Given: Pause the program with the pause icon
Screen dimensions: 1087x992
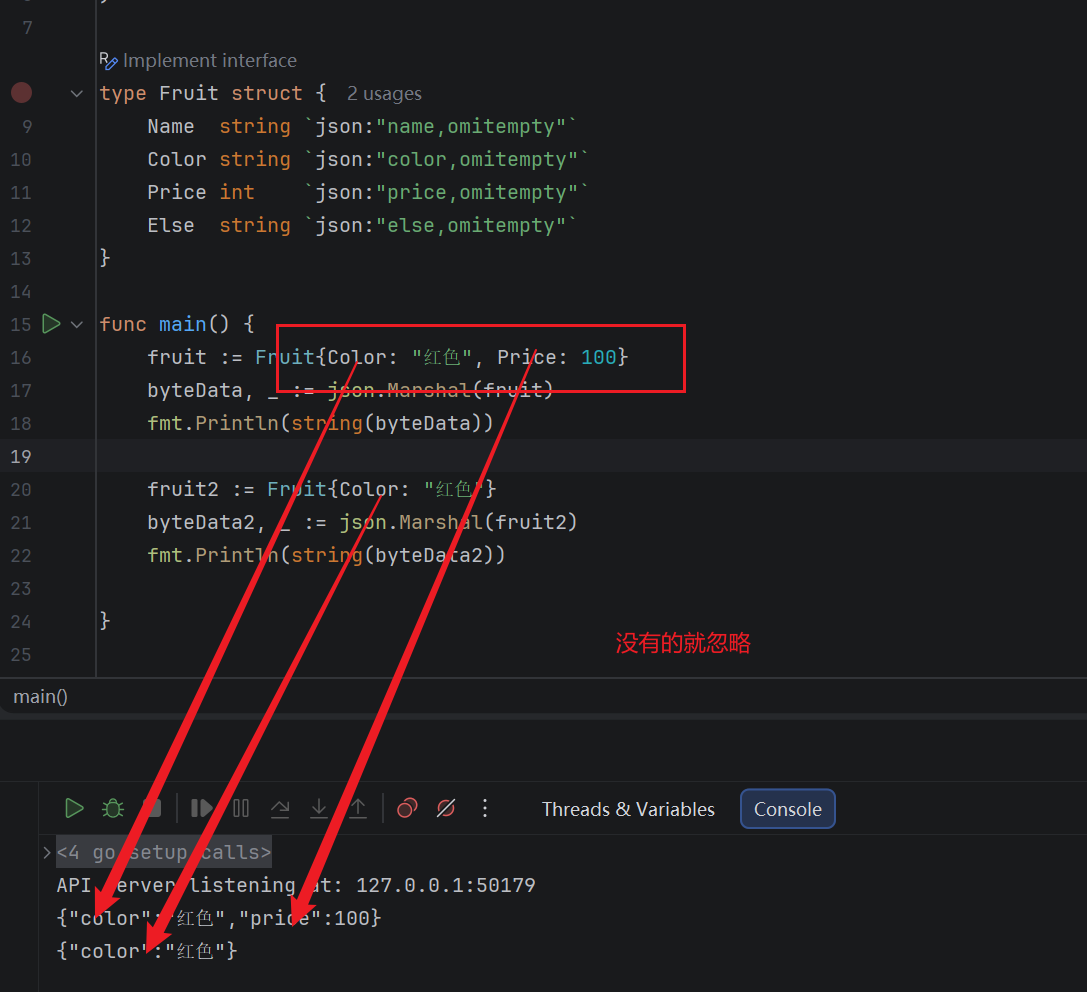Looking at the screenshot, I should 241,808.
